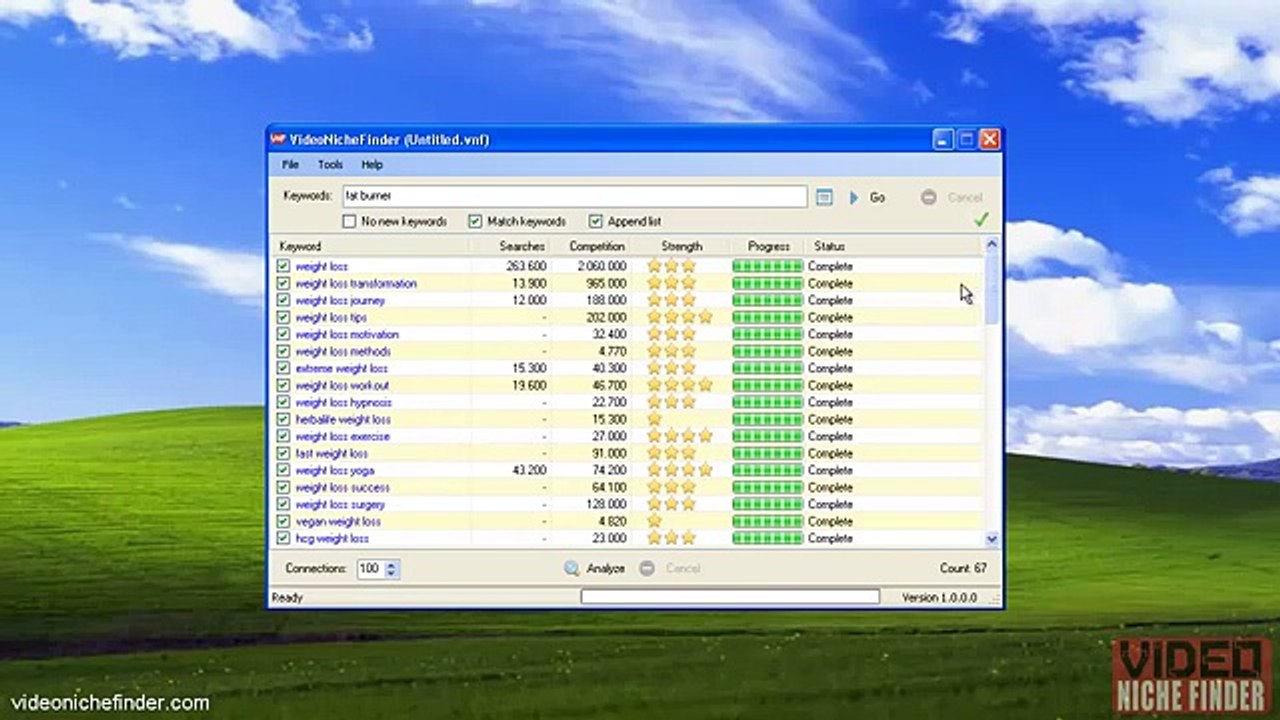
Task: Uncheck the 'weight loss' row checkbox
Action: (x=283, y=266)
